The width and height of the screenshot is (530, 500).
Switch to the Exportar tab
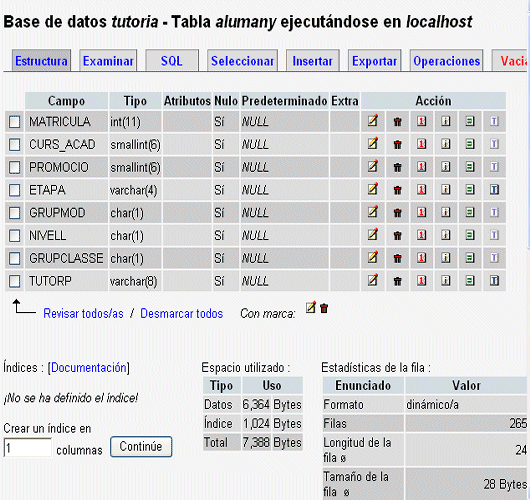tap(375, 61)
